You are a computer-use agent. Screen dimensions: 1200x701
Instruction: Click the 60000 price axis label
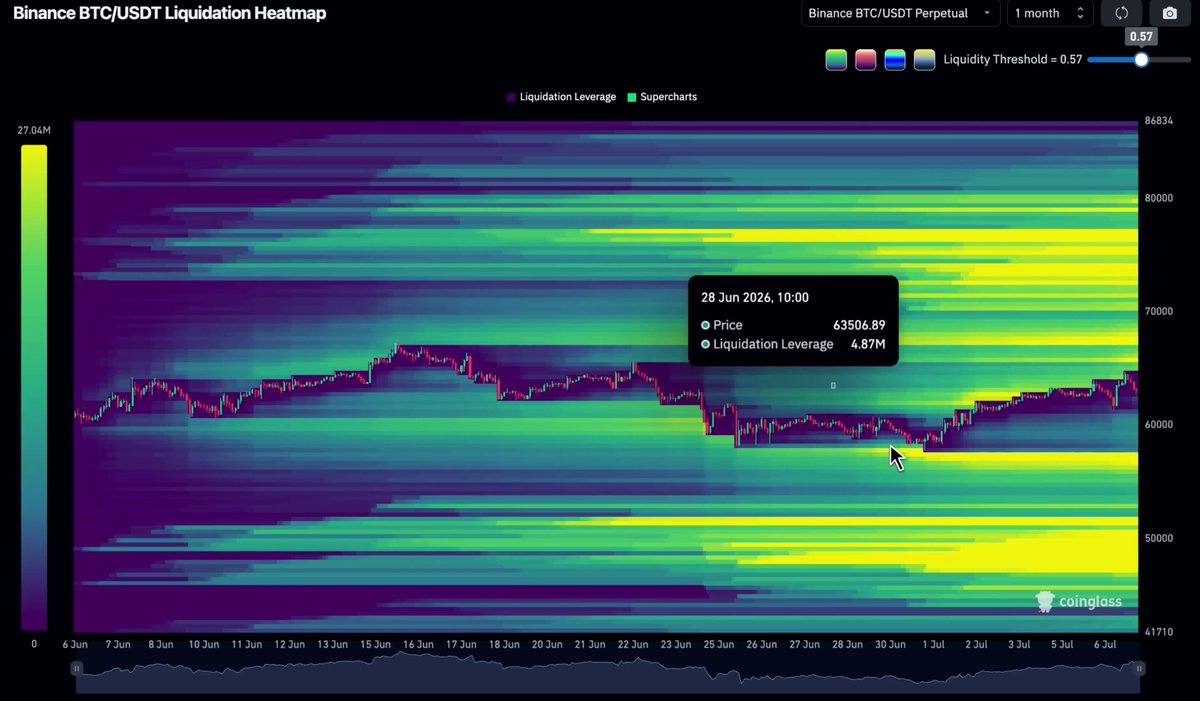1159,424
